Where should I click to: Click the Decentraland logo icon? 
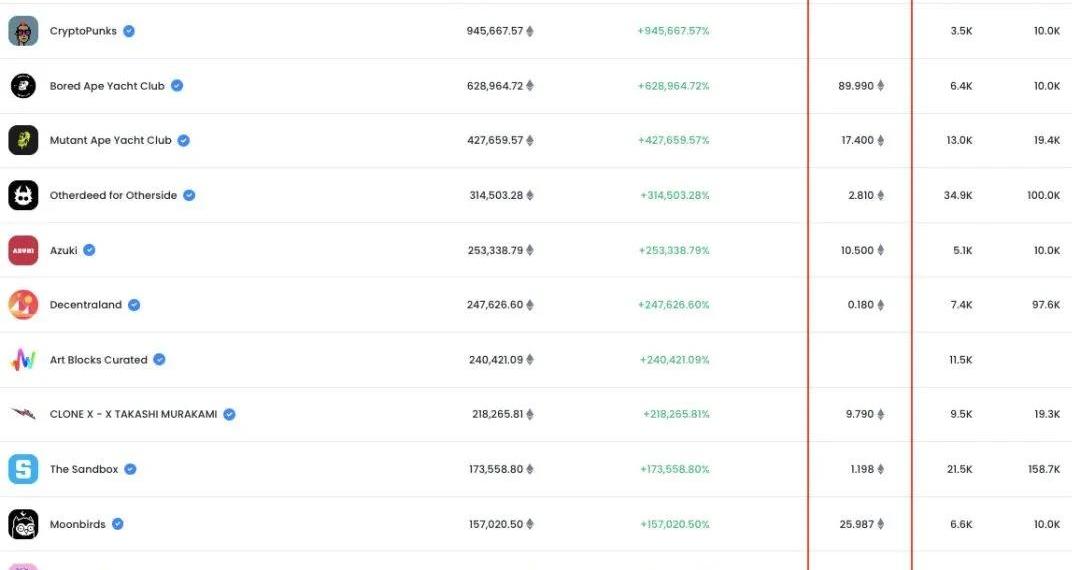(23, 305)
